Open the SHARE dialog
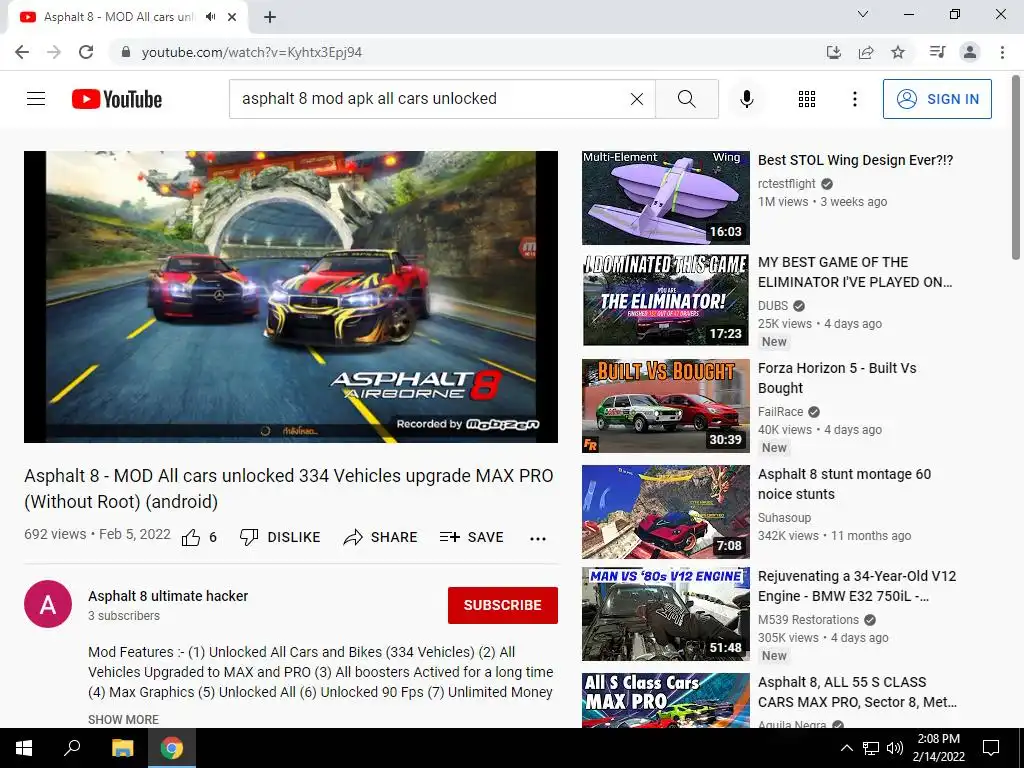 [x=380, y=537]
